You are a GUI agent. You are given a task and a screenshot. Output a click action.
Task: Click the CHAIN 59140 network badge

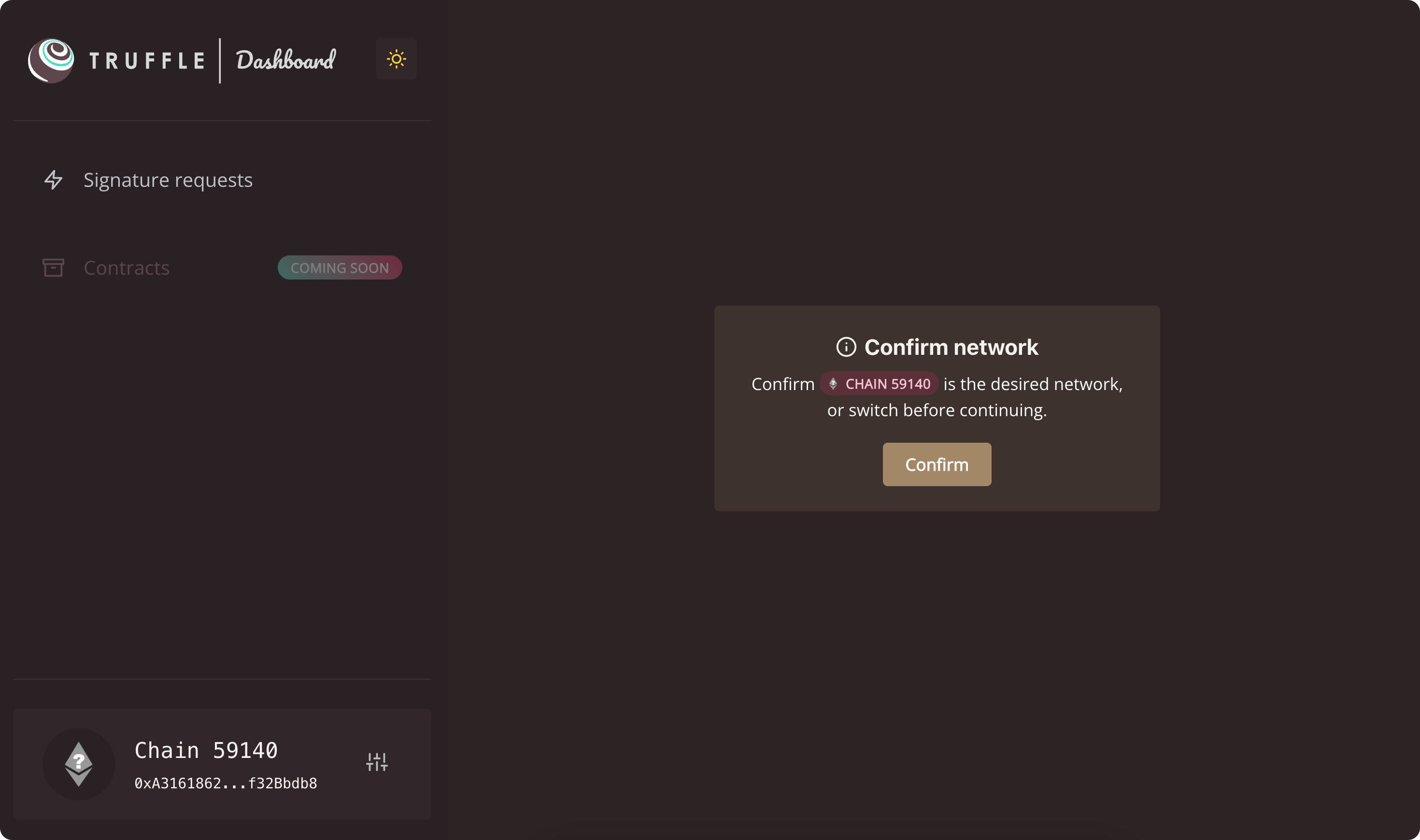(x=879, y=384)
